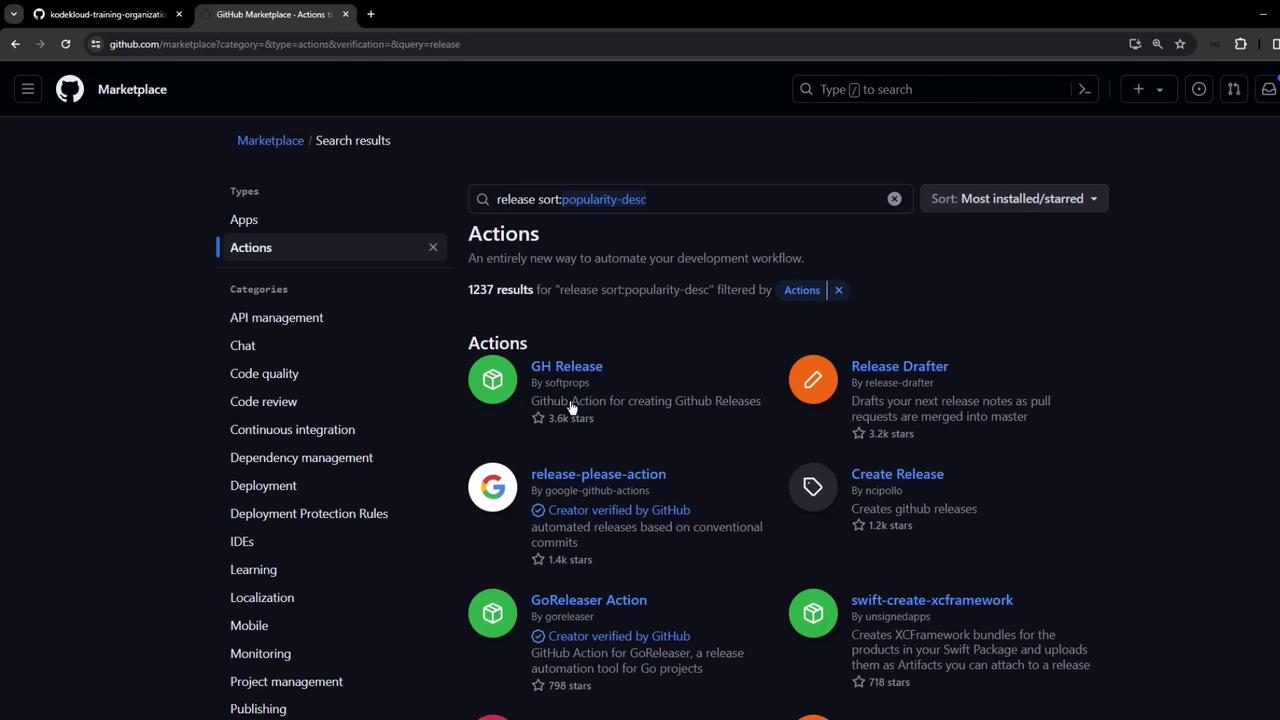Screen dimensions: 1280x720
Task: Open the release-please-action link
Action: pos(598,474)
